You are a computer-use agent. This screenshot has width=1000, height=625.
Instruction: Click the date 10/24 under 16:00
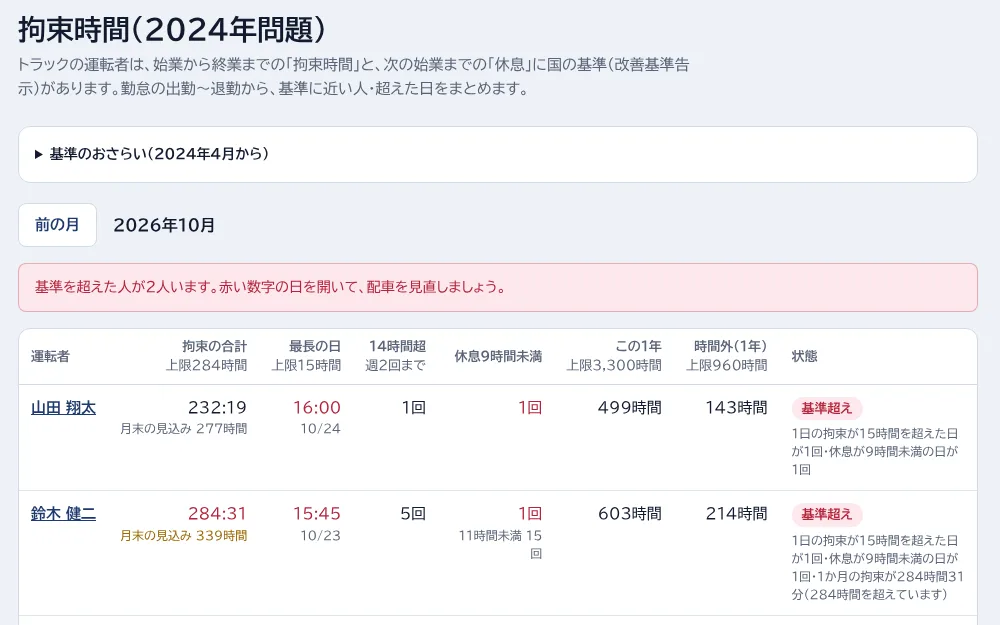[320, 429]
